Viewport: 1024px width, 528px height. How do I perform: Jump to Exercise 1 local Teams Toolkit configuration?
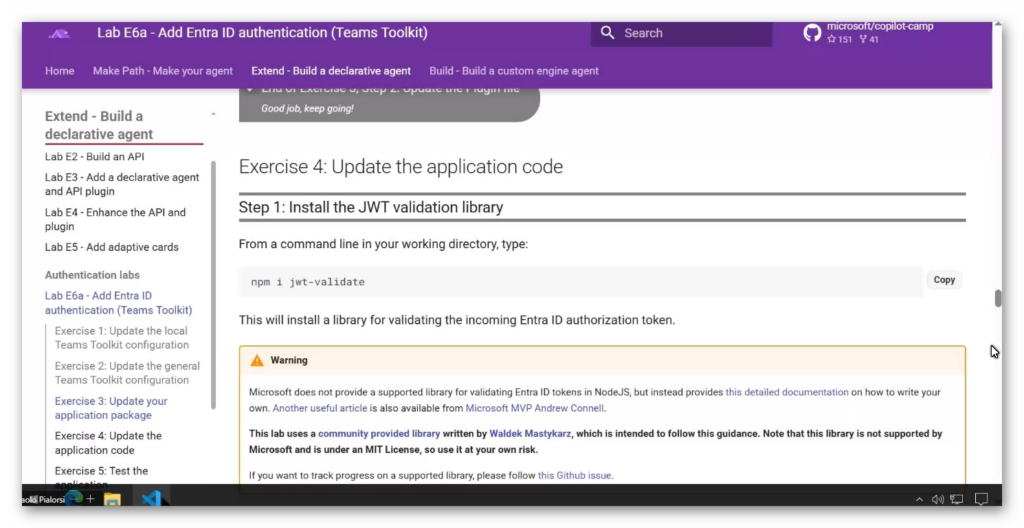(121, 338)
